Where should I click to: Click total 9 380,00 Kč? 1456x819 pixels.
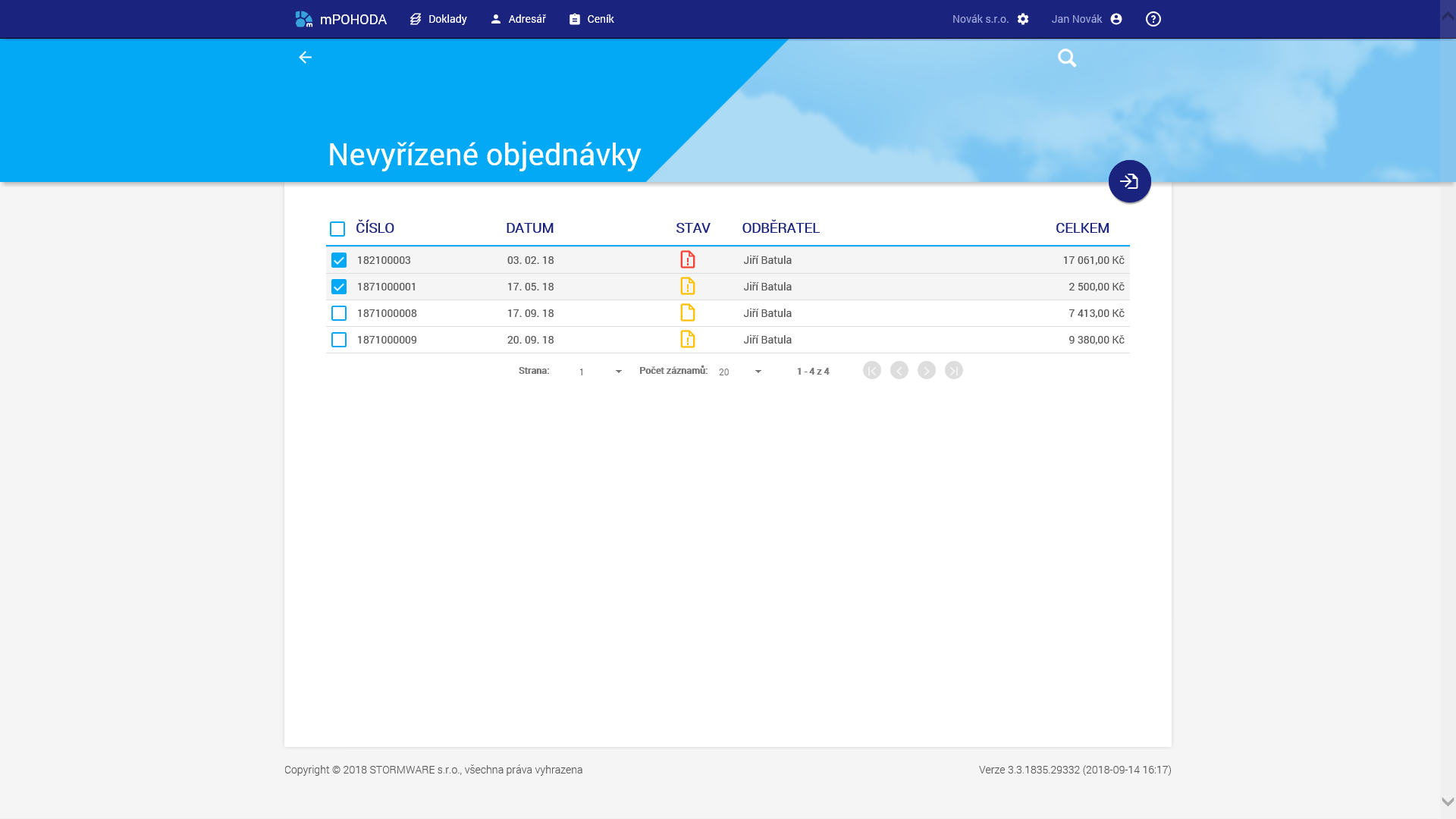click(x=1097, y=340)
